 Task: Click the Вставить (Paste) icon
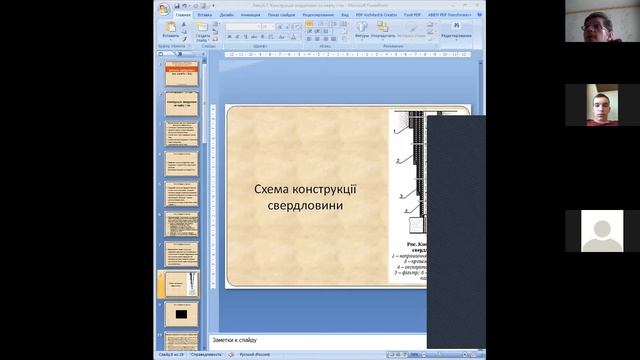pyautogui.click(x=170, y=27)
